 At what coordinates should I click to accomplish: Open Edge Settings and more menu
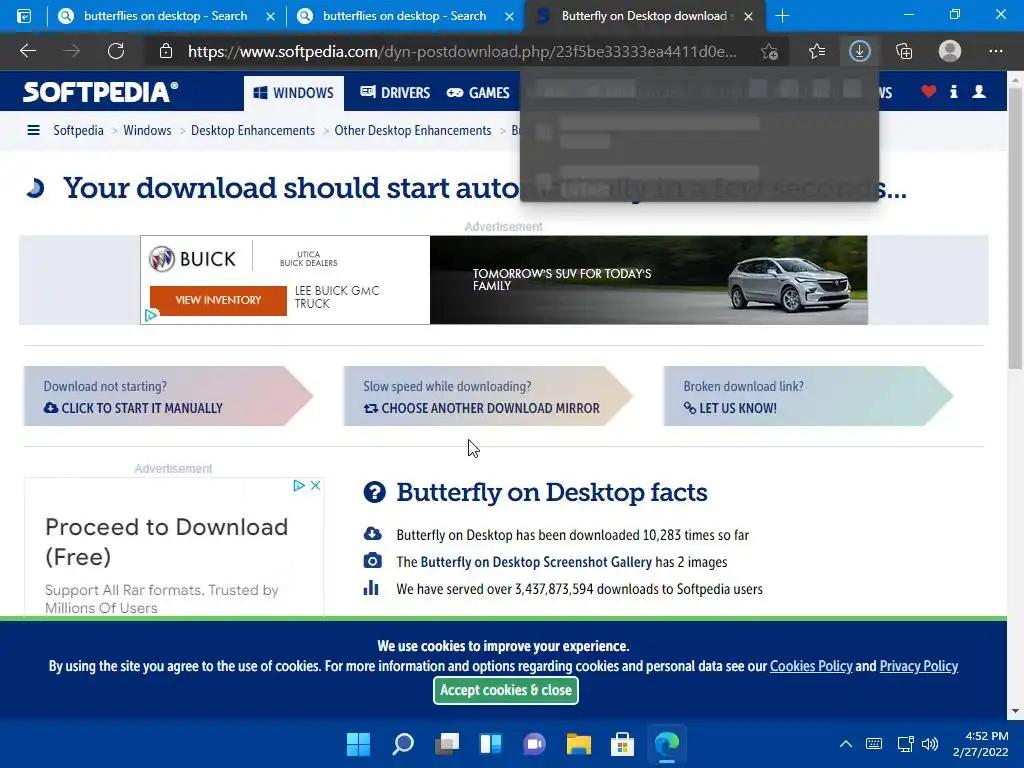pos(995,51)
